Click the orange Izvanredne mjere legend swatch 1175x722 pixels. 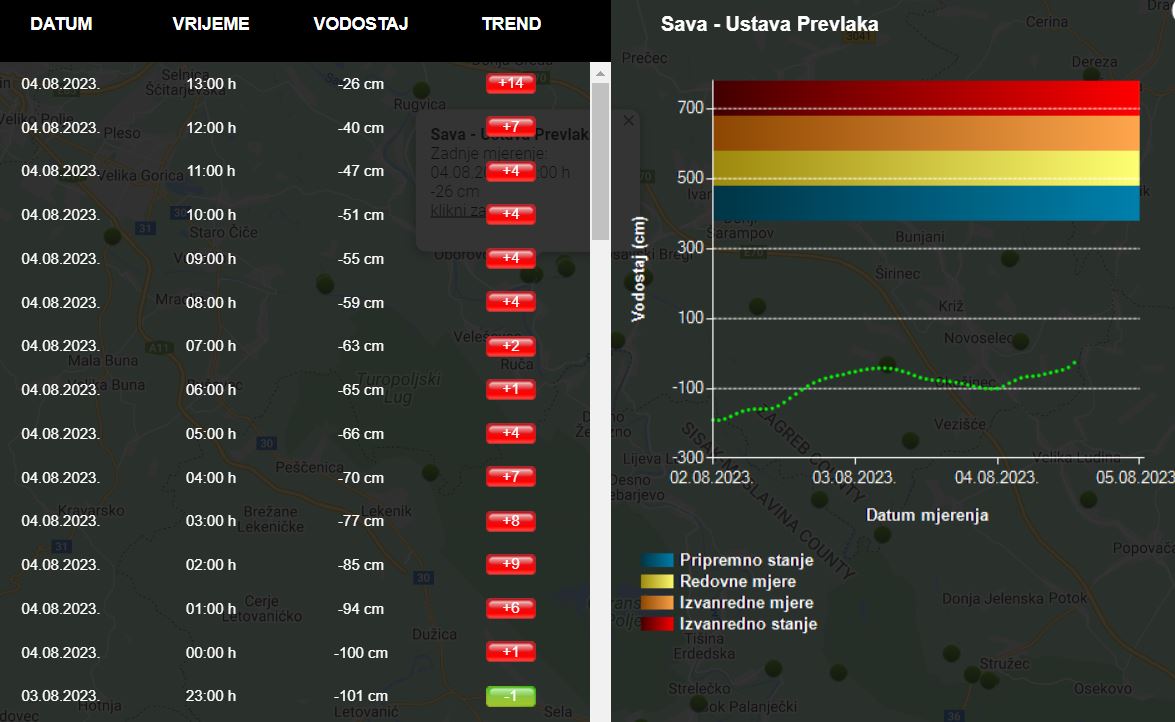(657, 603)
